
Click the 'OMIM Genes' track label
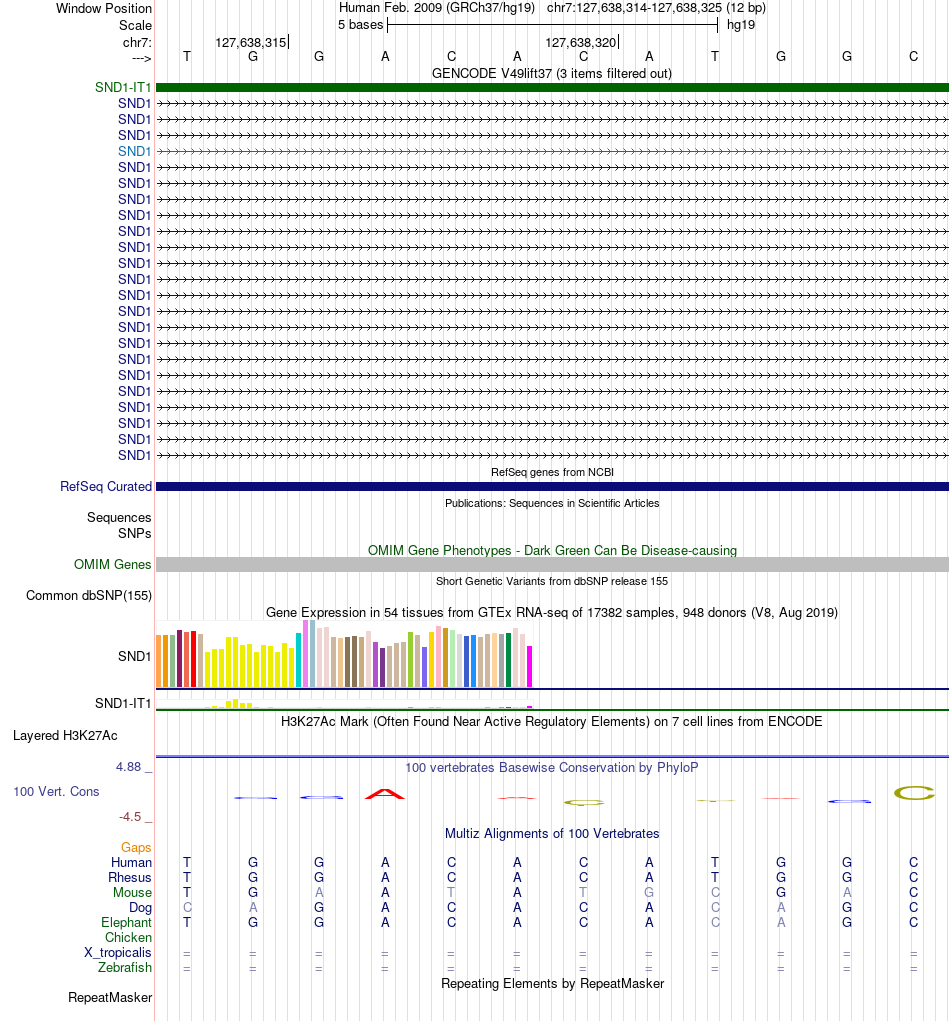[x=113, y=565]
